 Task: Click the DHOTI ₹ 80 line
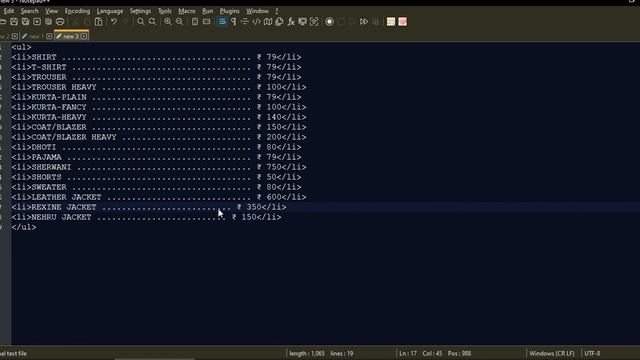pos(156,147)
